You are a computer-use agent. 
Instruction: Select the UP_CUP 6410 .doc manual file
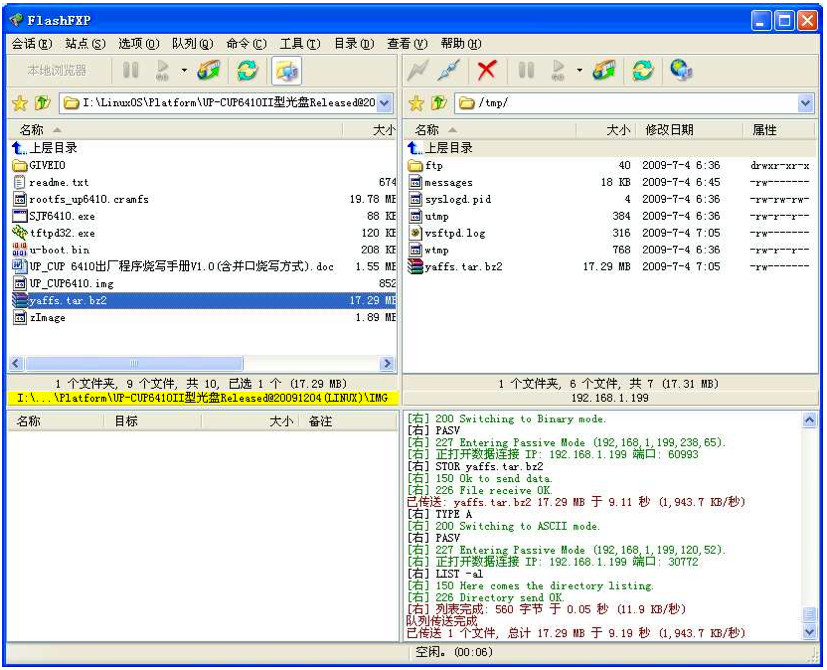click(x=203, y=266)
